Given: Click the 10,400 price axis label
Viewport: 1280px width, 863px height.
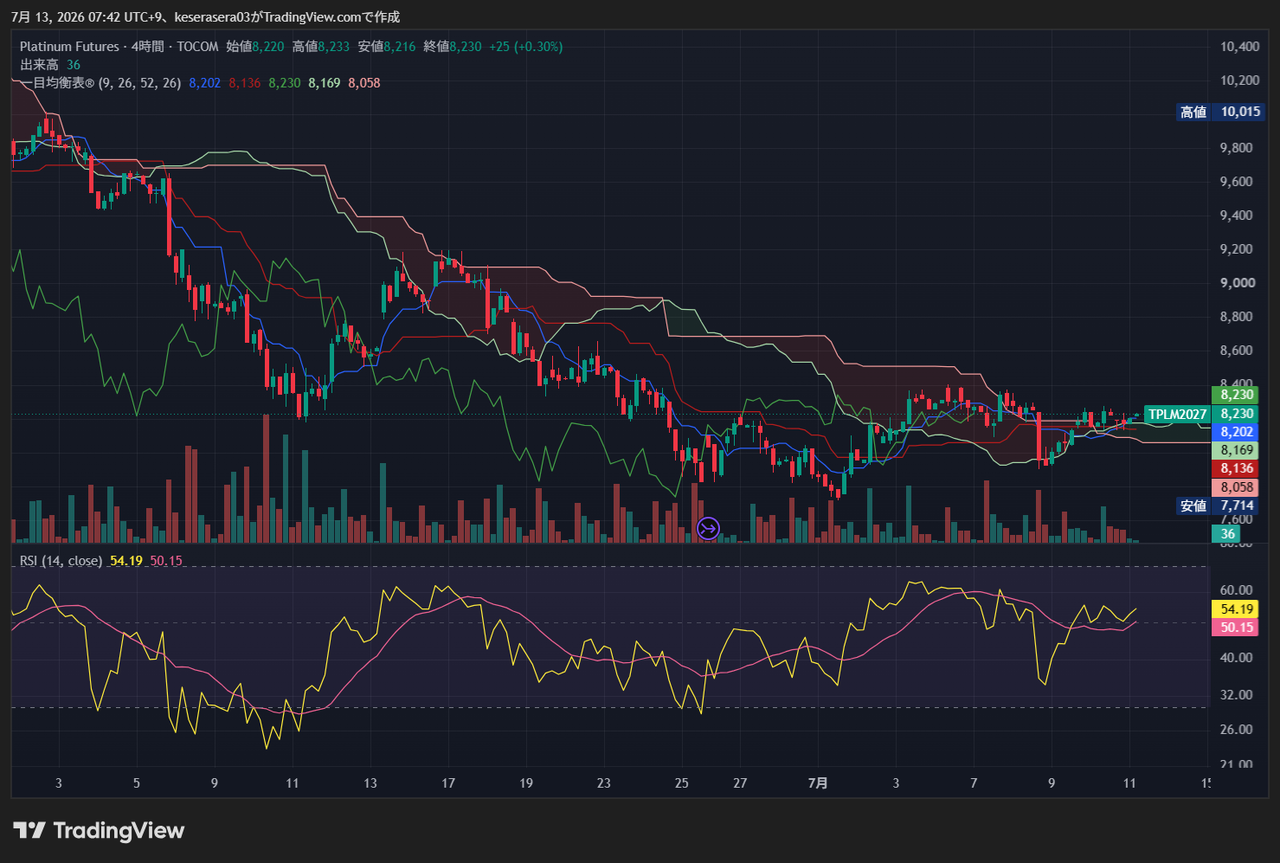Looking at the screenshot, I should 1240,46.
